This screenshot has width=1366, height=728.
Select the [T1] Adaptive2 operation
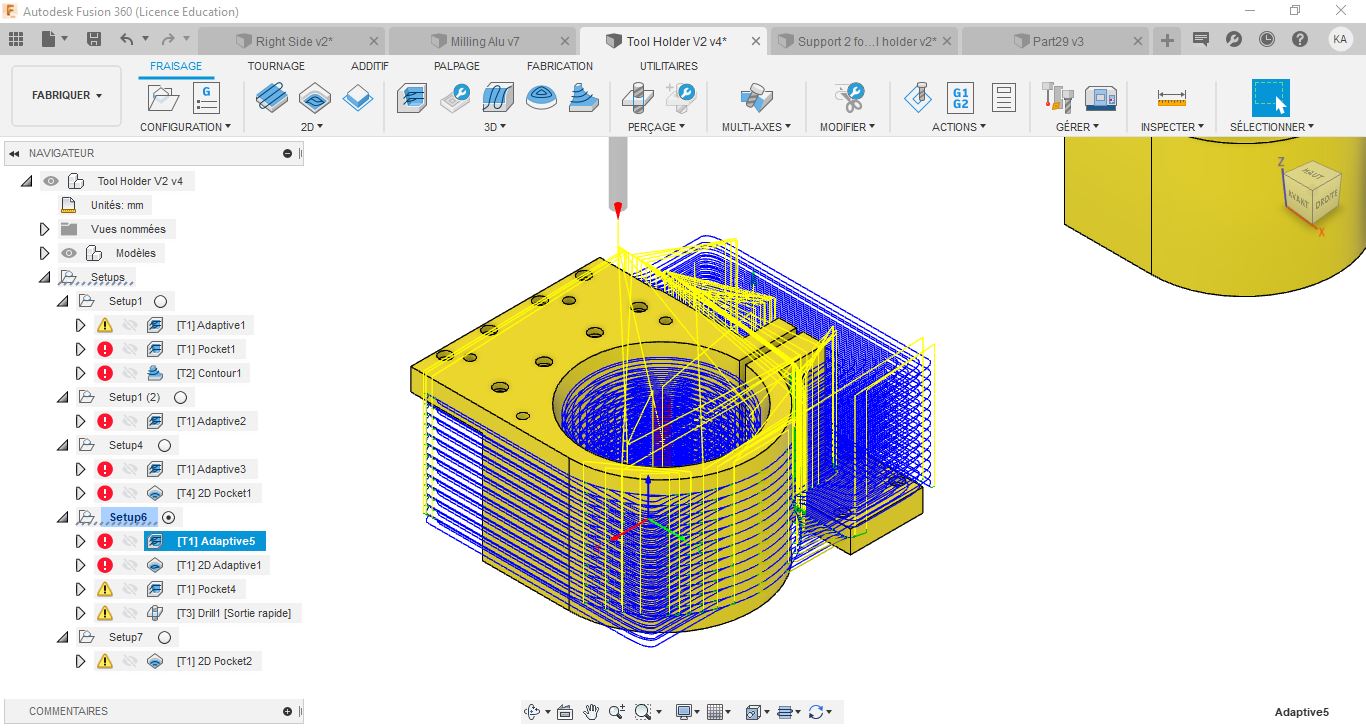point(210,421)
